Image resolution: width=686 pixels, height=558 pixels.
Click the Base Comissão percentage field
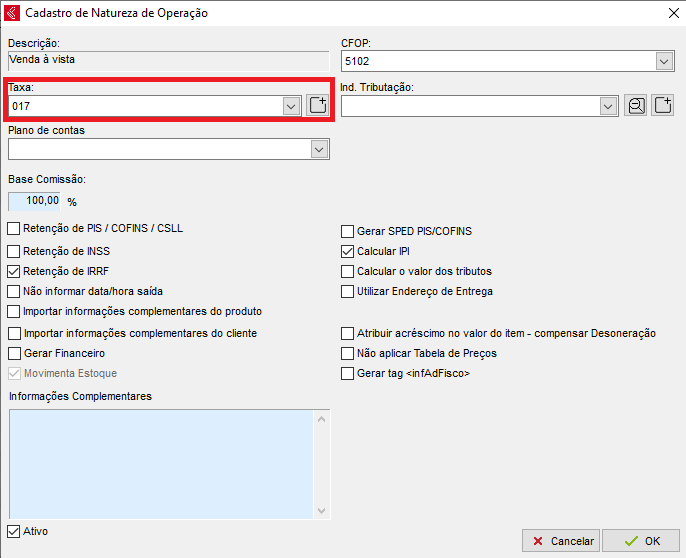pyautogui.click(x=35, y=201)
